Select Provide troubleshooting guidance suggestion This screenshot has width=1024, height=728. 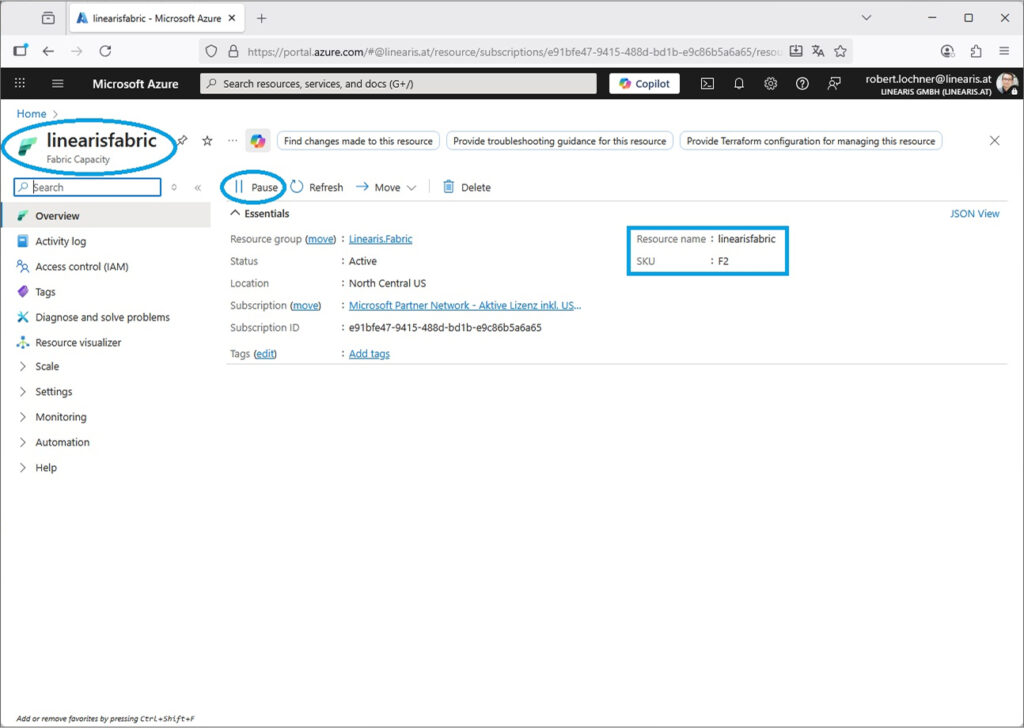click(x=560, y=141)
